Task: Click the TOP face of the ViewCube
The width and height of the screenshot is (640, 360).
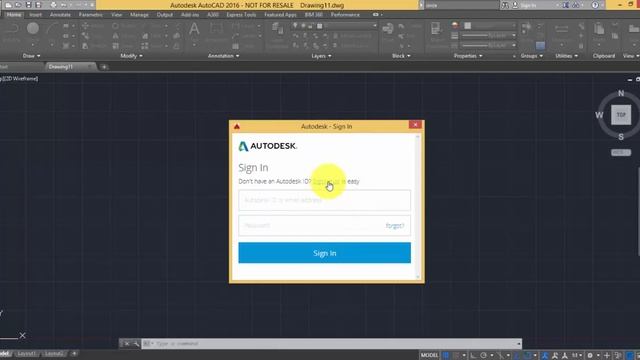Action: (x=621, y=115)
